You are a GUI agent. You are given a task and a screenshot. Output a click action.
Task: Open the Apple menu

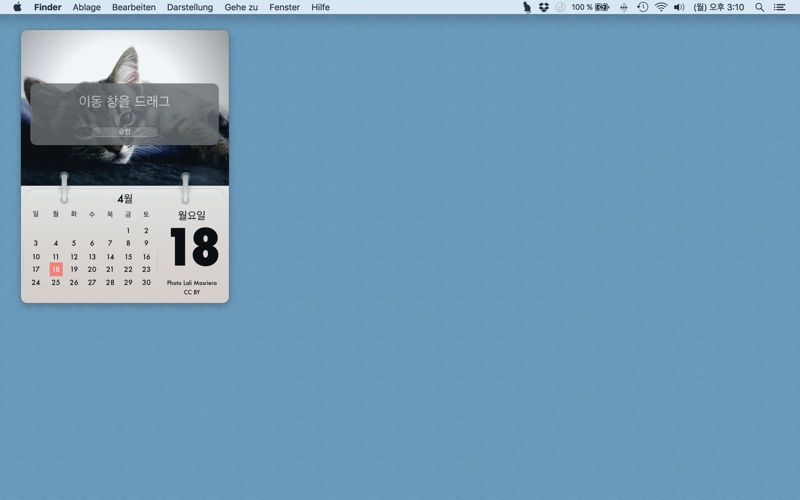17,7
